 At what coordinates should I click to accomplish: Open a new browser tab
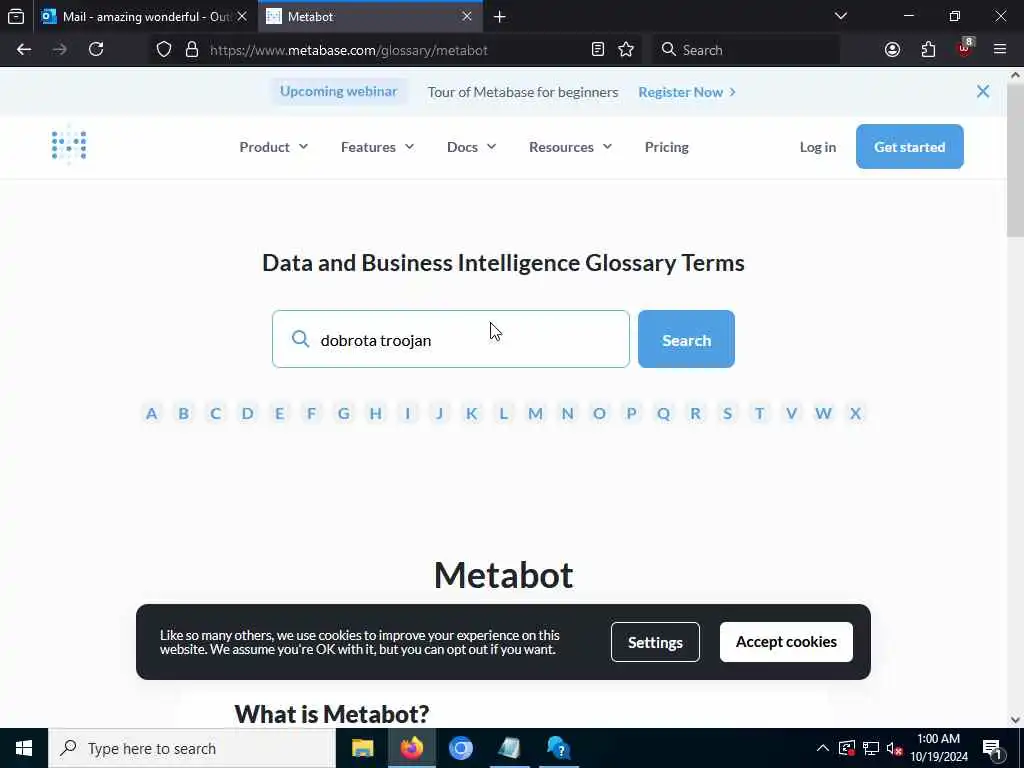(x=500, y=16)
